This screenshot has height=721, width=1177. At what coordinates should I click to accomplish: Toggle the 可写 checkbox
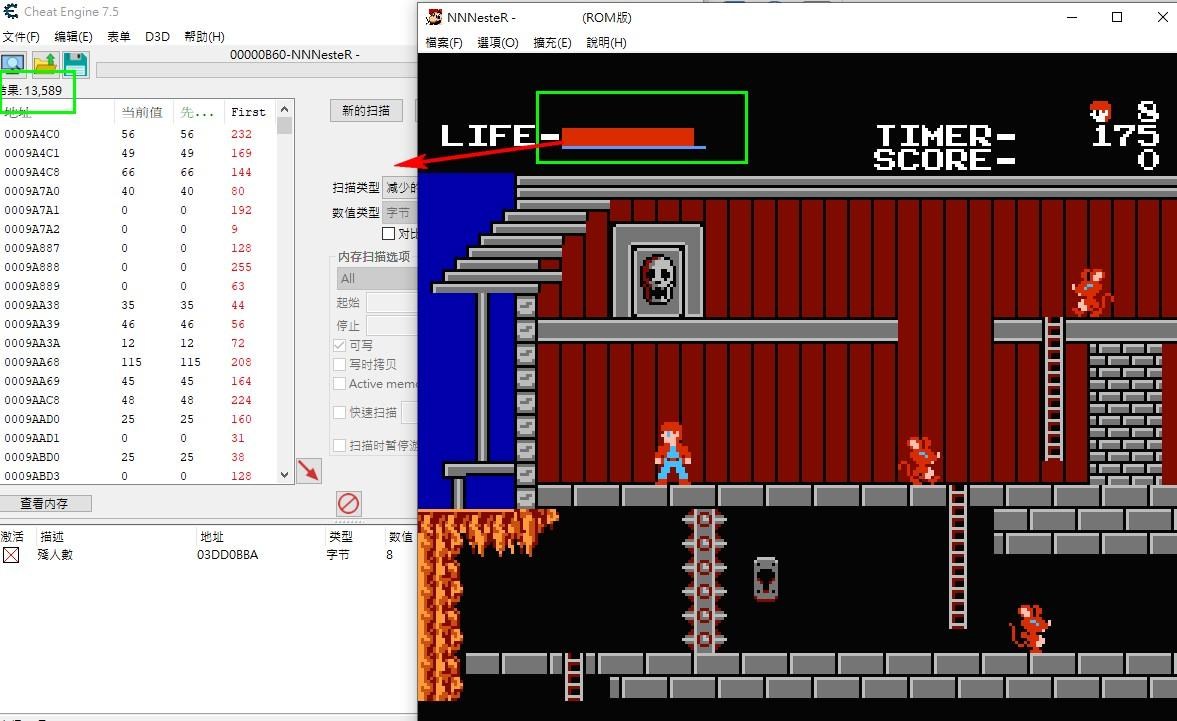[339, 345]
